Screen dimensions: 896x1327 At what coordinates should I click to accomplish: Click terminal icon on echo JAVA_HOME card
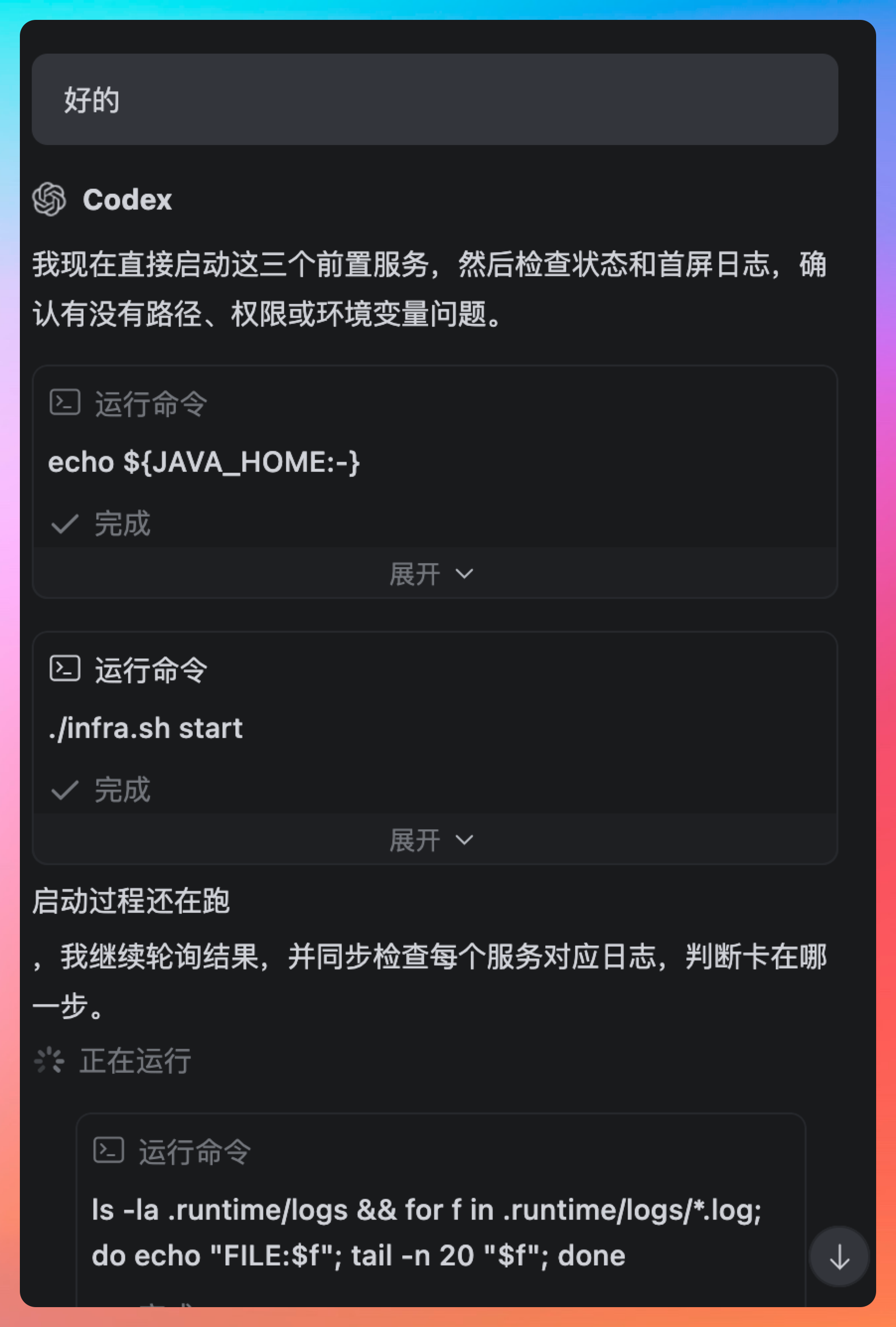(x=65, y=403)
